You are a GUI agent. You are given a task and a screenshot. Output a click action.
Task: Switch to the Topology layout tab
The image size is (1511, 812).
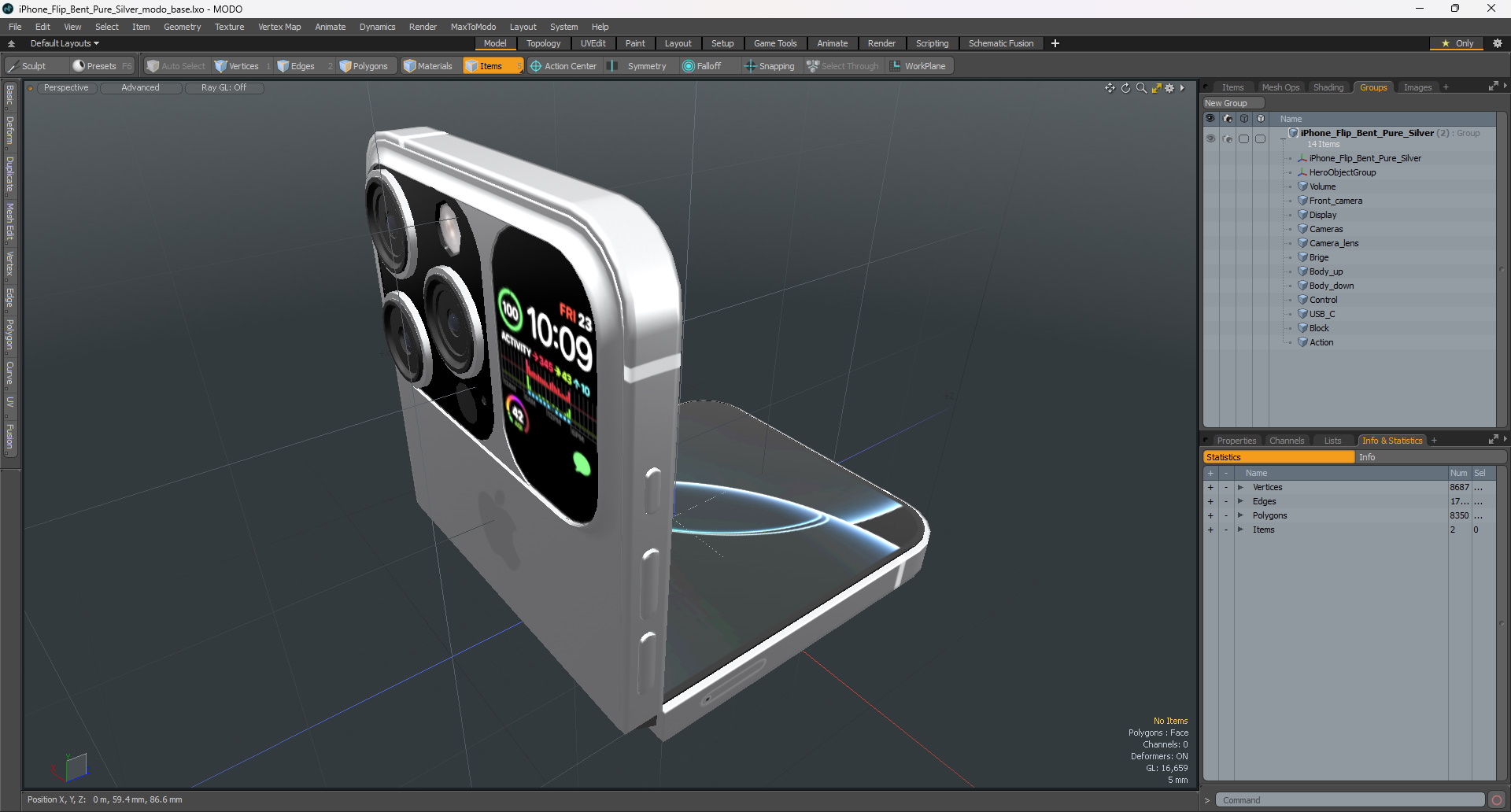pyautogui.click(x=543, y=43)
